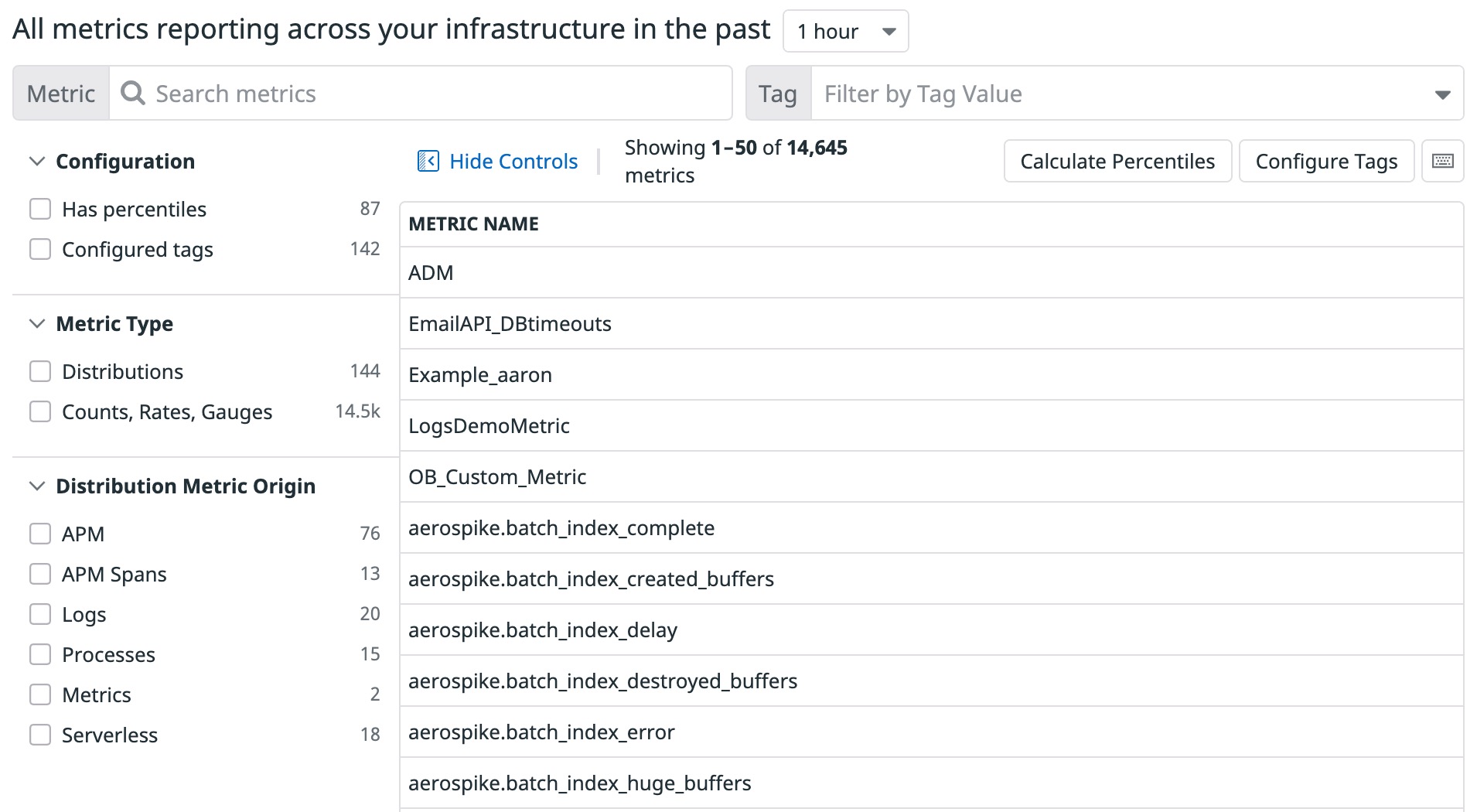Enable the Has percentiles checkbox
Screen dimensions: 1477x812
coord(40,210)
